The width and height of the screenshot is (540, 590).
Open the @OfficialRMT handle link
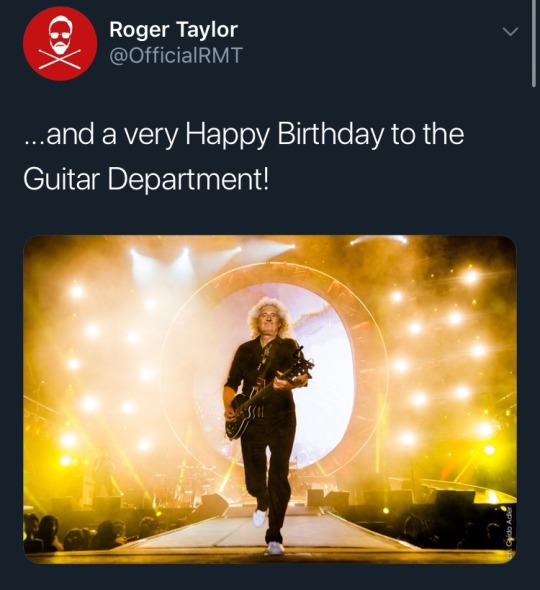coord(176,55)
